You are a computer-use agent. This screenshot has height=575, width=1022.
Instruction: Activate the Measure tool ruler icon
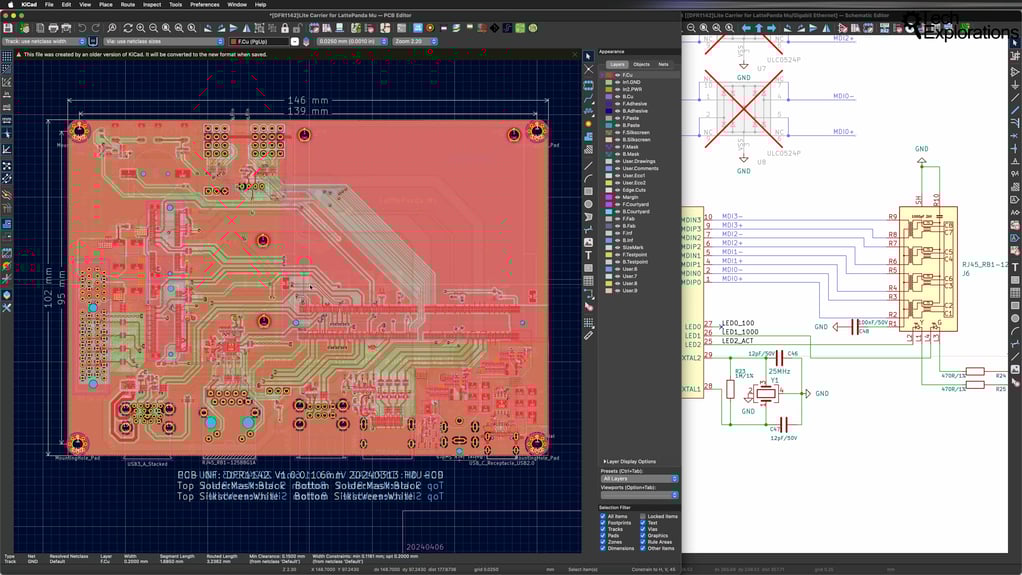tap(588, 335)
